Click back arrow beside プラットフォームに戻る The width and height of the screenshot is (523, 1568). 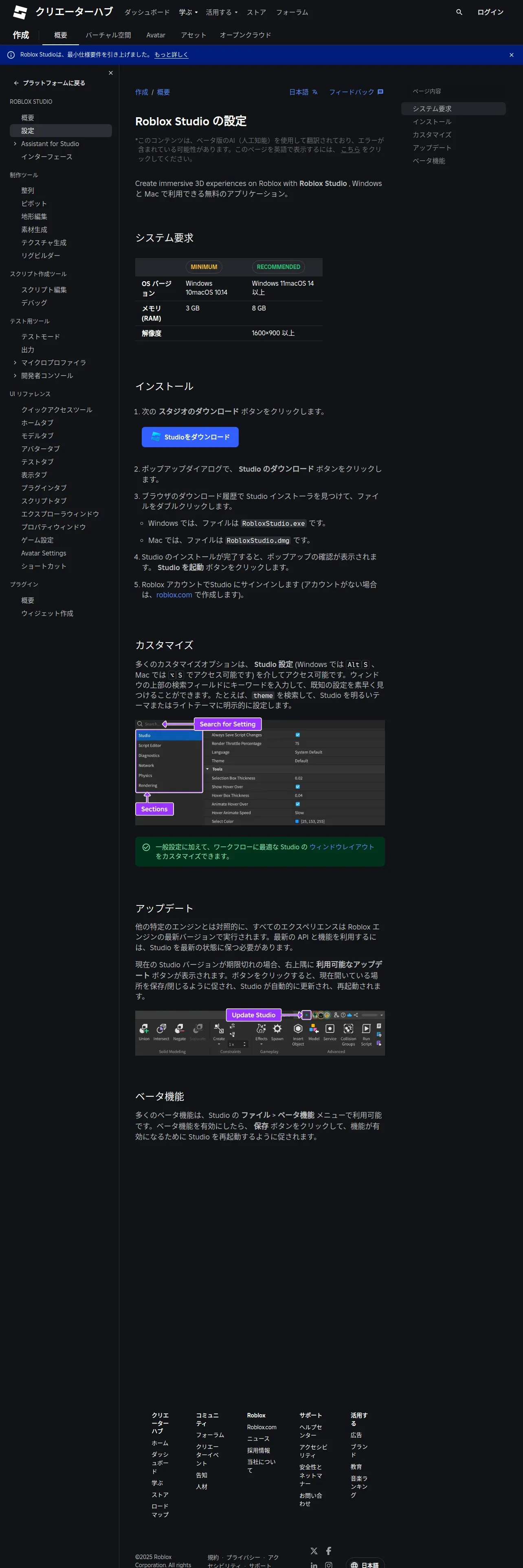(x=16, y=83)
